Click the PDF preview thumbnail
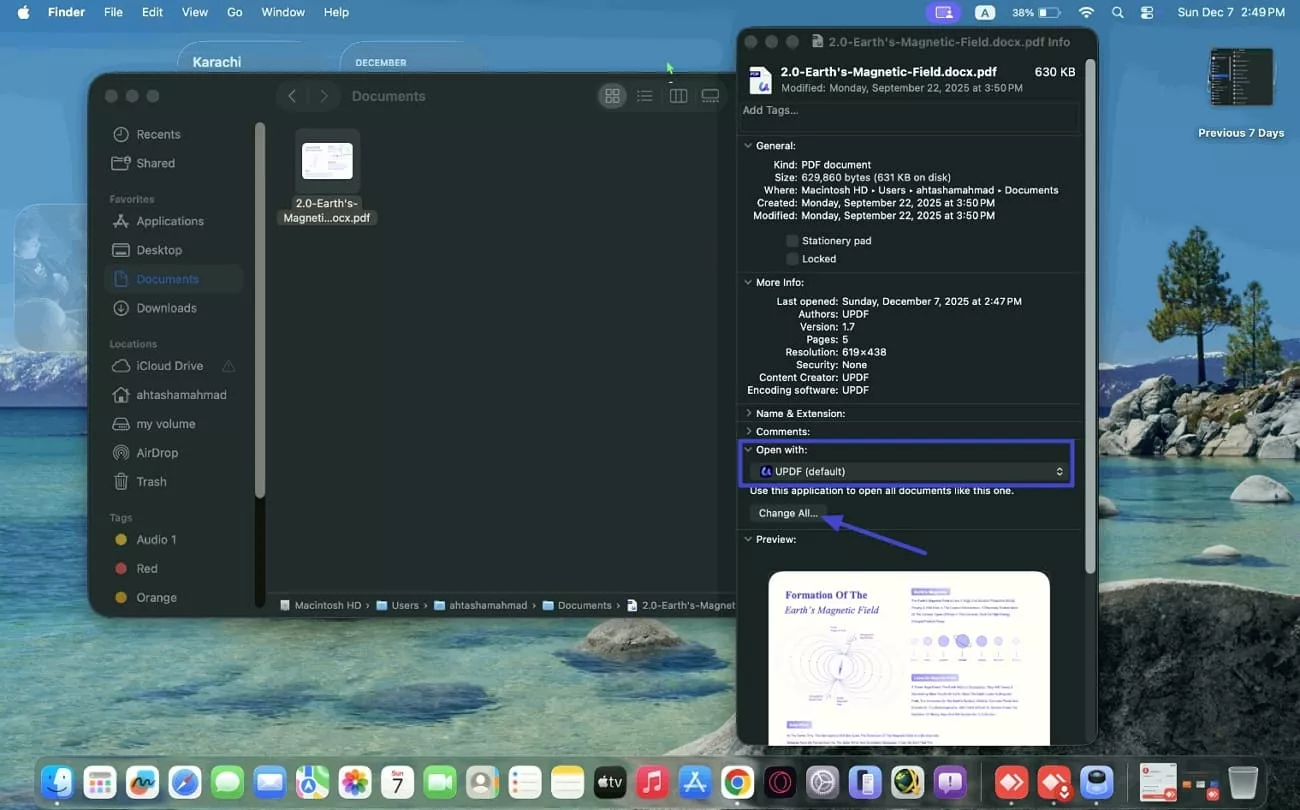 coord(909,655)
